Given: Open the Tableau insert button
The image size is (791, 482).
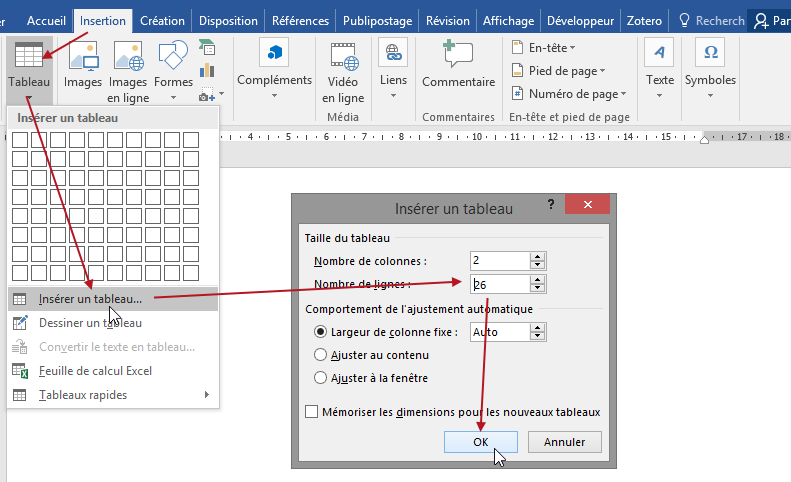Looking at the screenshot, I should (29, 71).
